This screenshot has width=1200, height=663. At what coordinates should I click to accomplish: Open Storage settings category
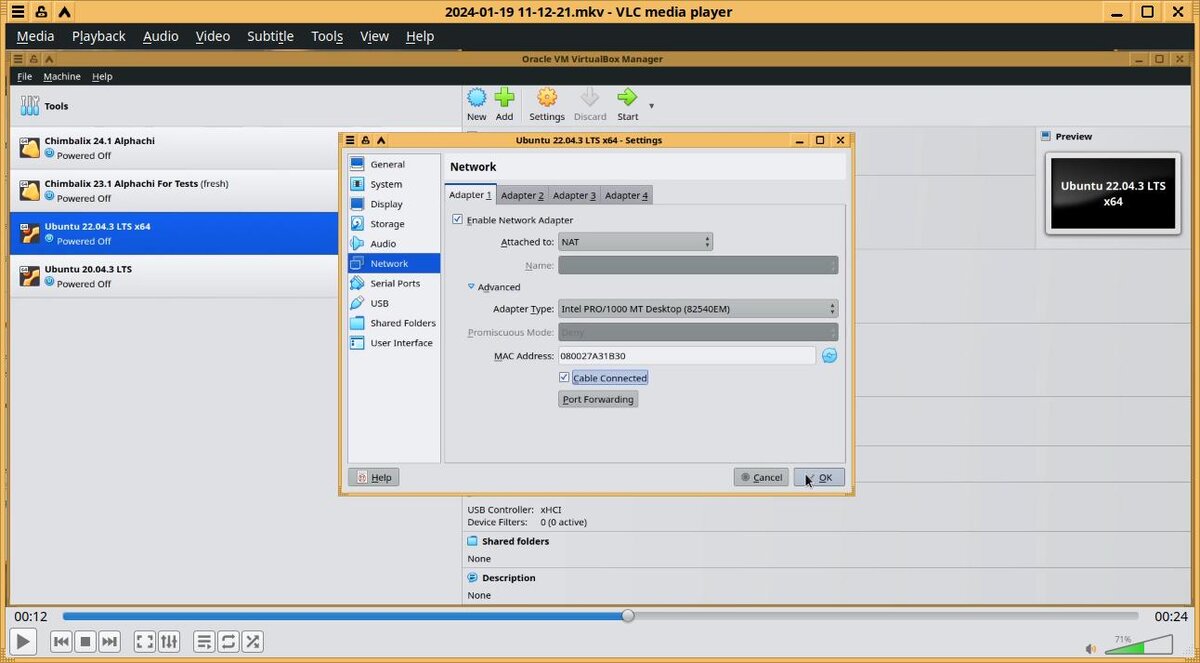point(394,224)
